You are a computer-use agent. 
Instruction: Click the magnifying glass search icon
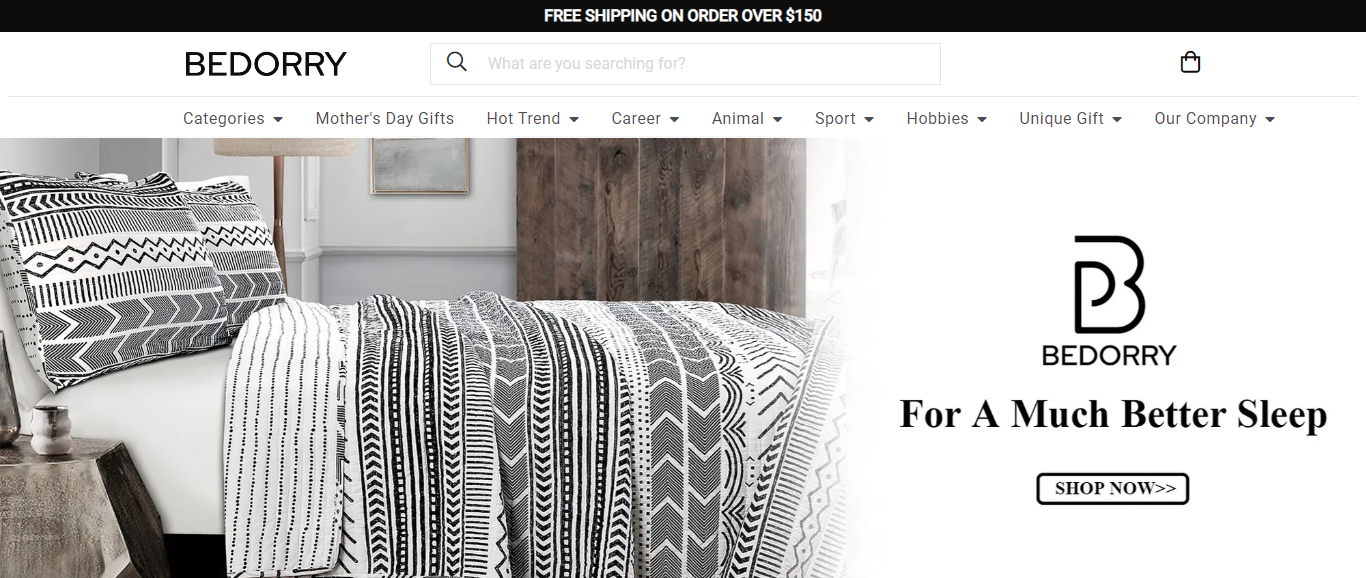coord(457,62)
